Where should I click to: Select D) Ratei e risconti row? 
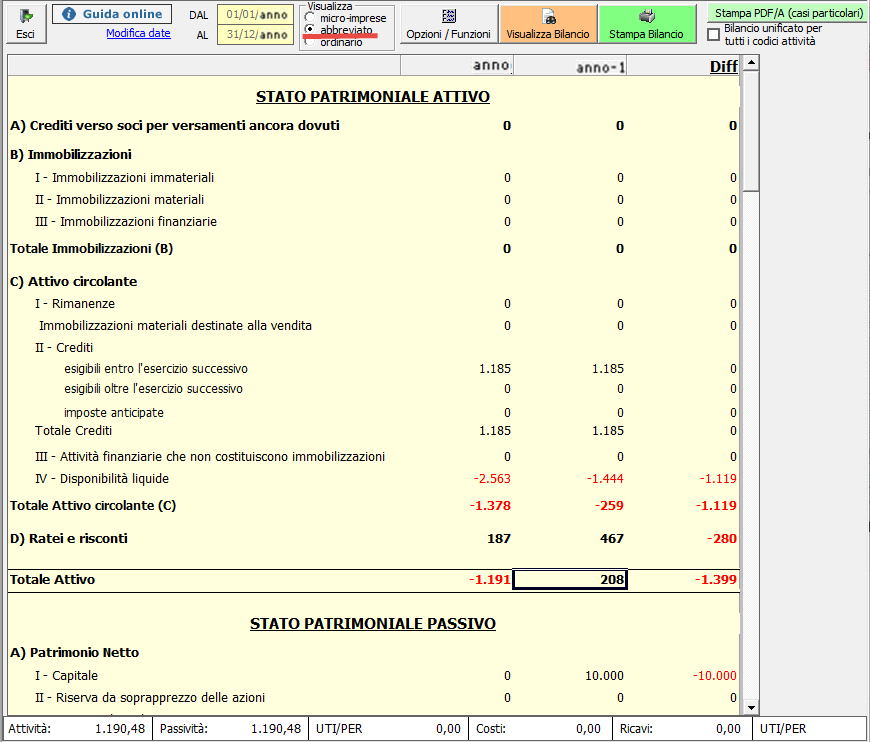pos(373,538)
